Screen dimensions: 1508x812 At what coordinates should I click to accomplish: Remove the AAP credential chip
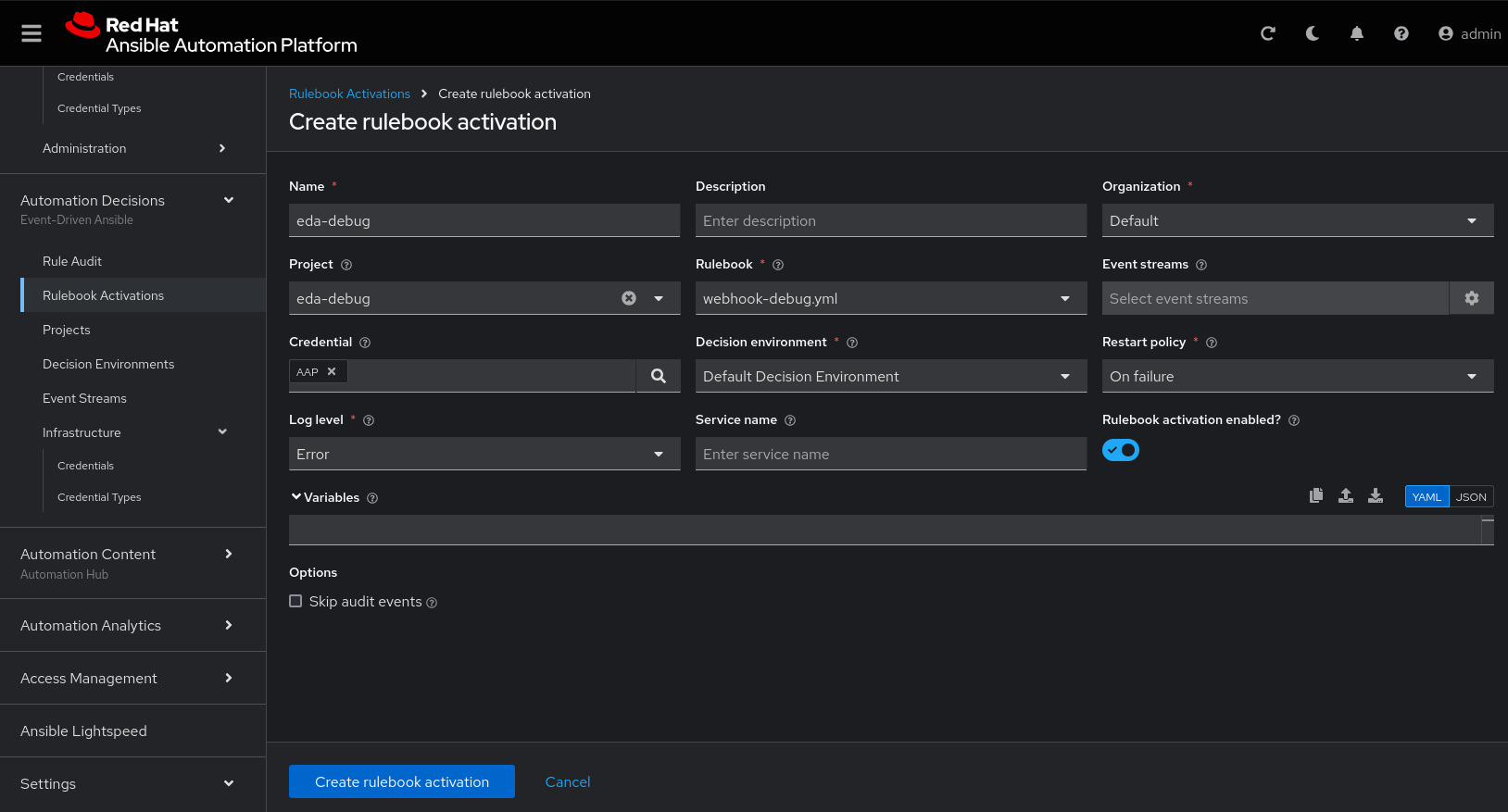click(x=332, y=371)
